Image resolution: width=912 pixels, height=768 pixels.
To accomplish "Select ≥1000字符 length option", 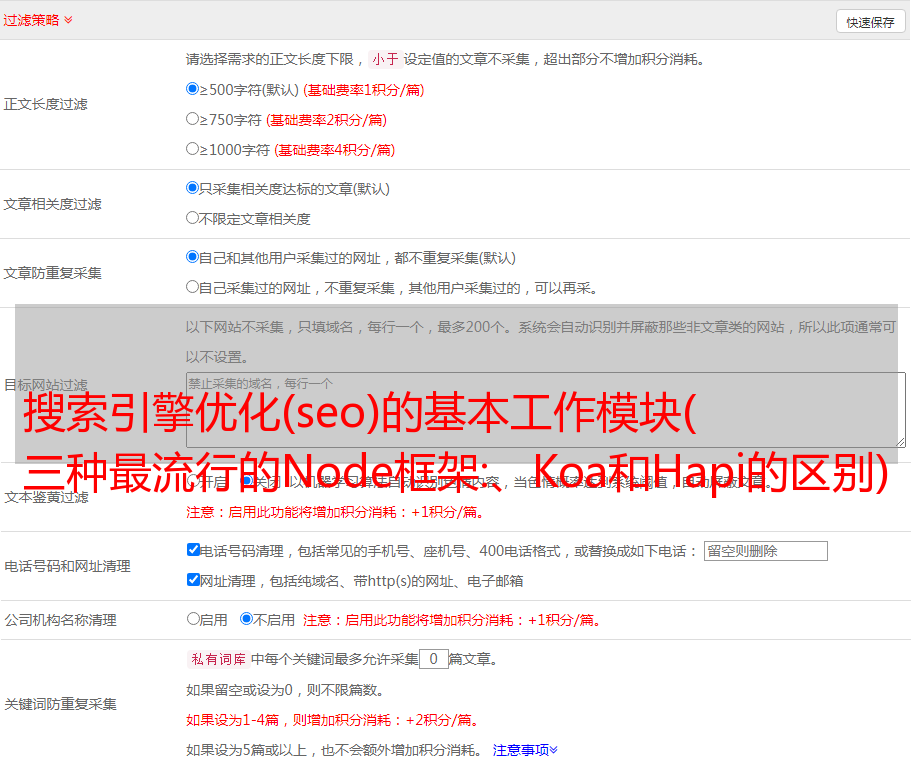I will click(192, 149).
